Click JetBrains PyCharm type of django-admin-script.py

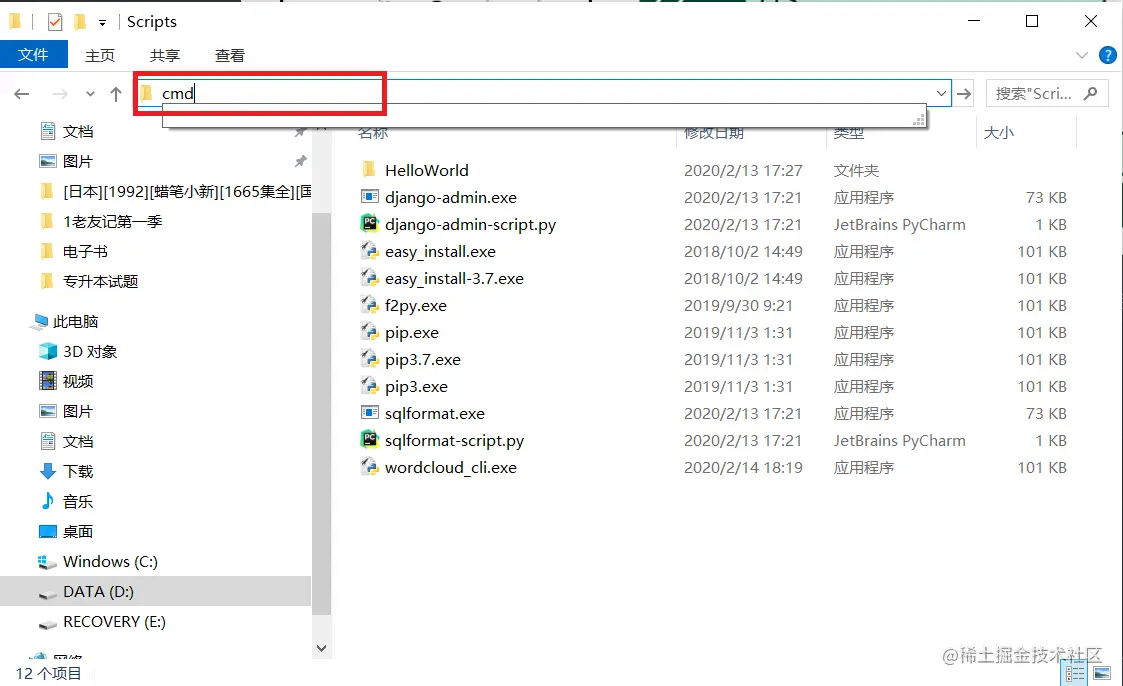[x=900, y=225]
